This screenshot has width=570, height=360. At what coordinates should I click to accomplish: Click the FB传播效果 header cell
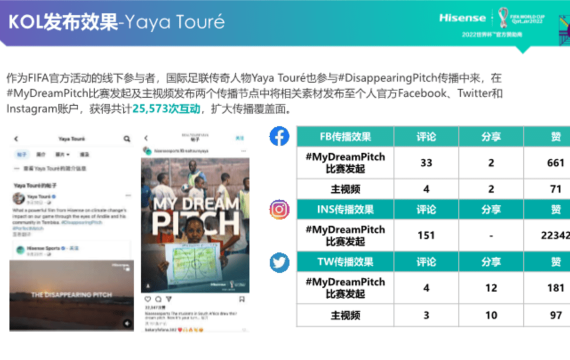(x=345, y=137)
